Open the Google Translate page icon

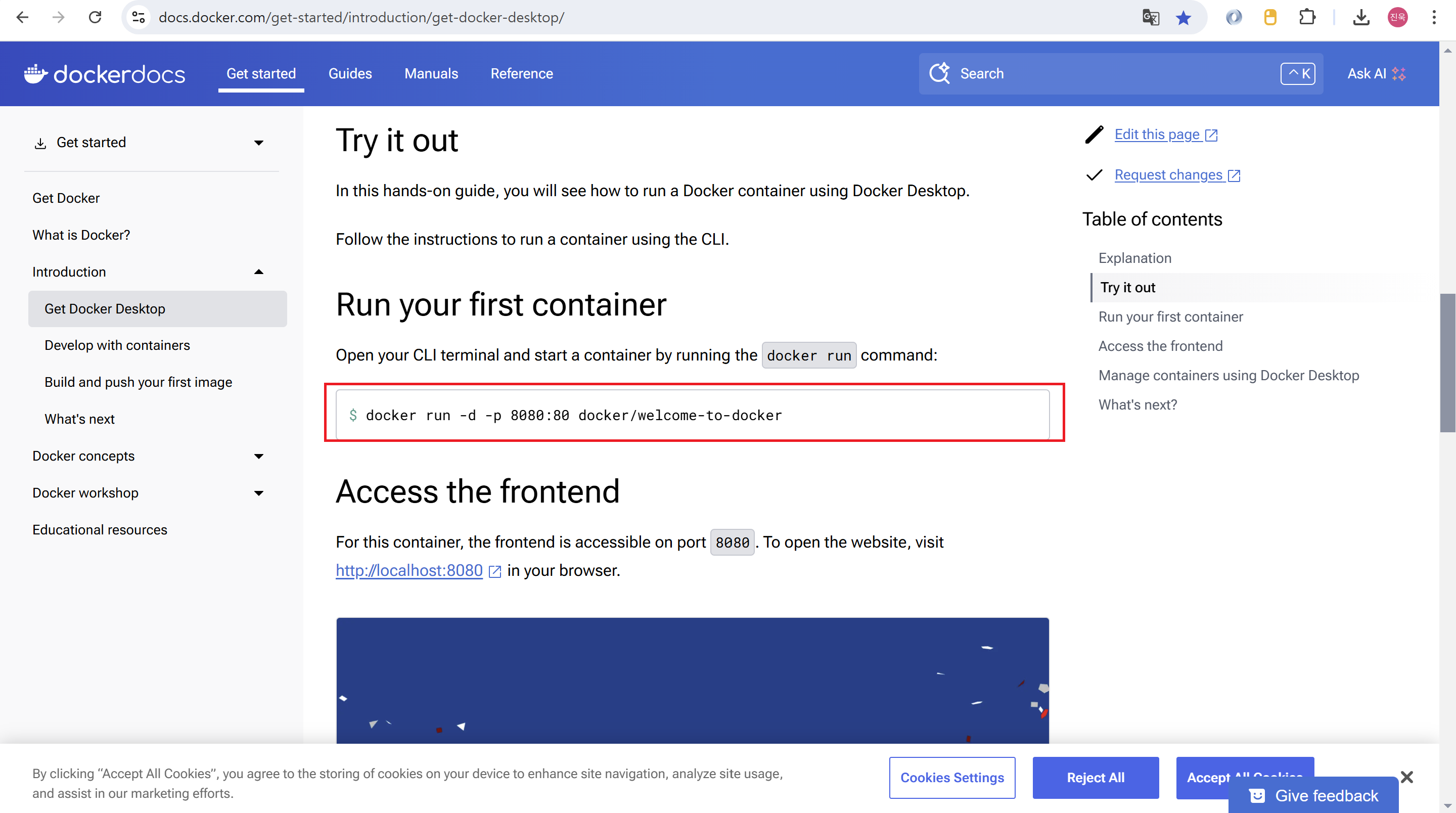click(1150, 18)
